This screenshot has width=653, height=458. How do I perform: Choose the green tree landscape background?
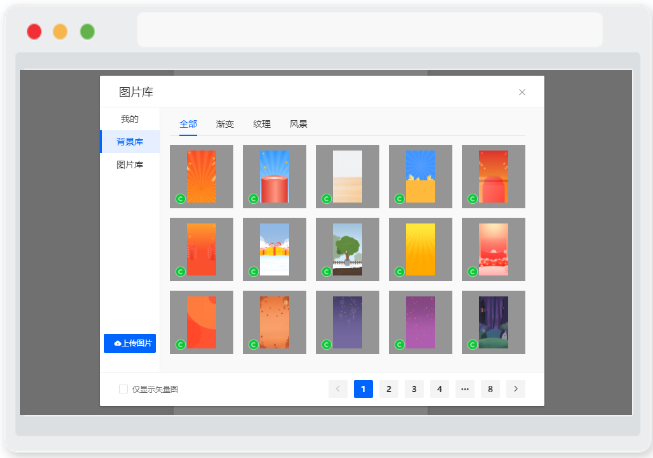347,249
